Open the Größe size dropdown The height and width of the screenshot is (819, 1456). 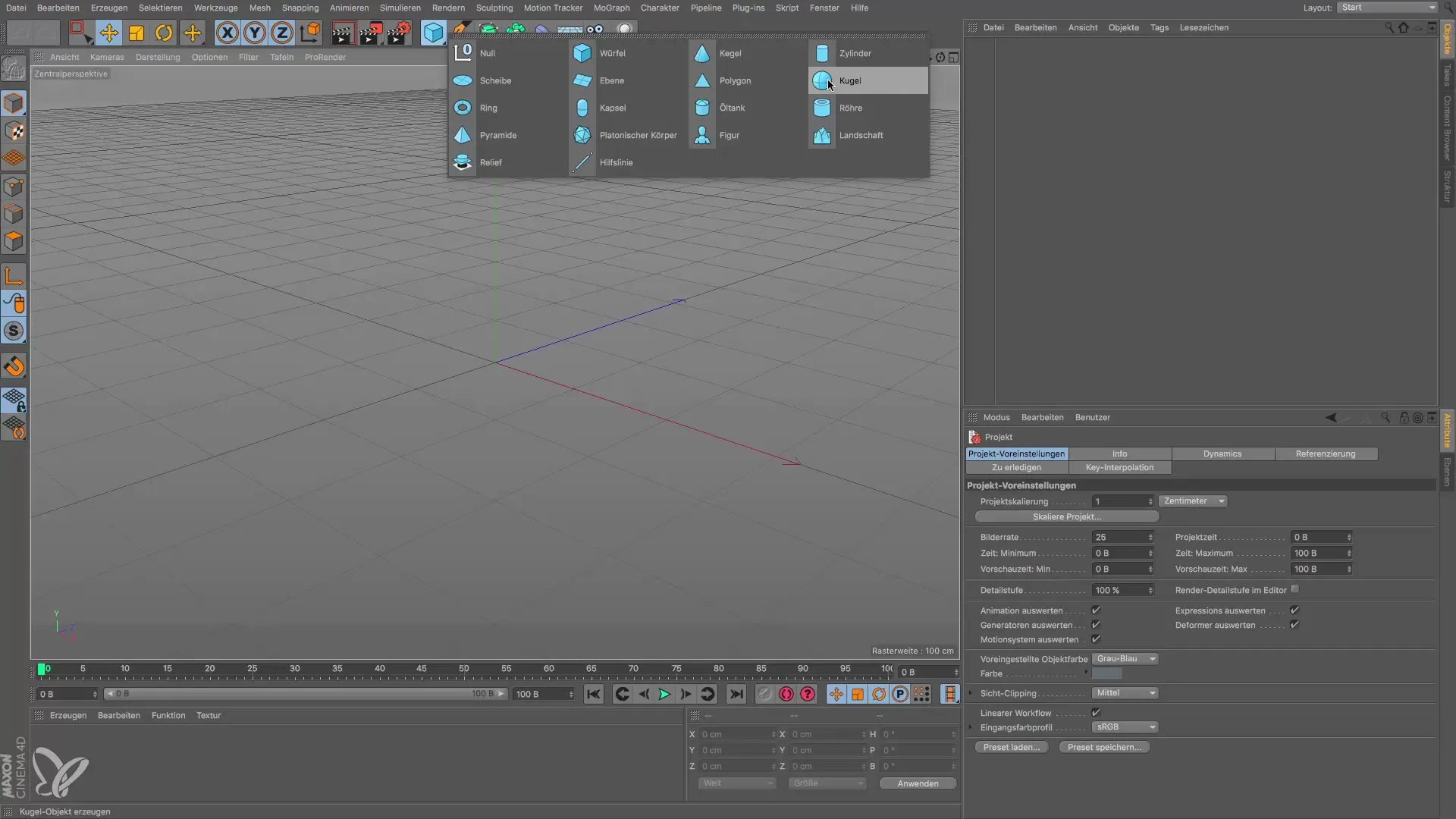pyautogui.click(x=827, y=783)
